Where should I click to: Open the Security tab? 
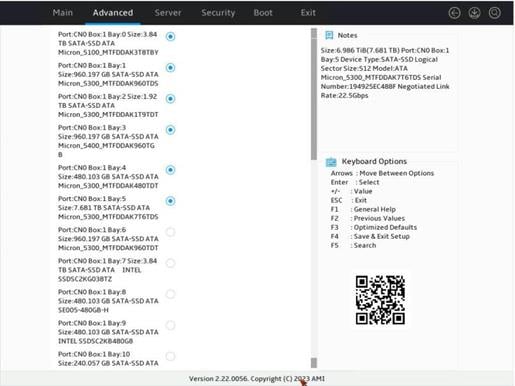[x=218, y=13]
